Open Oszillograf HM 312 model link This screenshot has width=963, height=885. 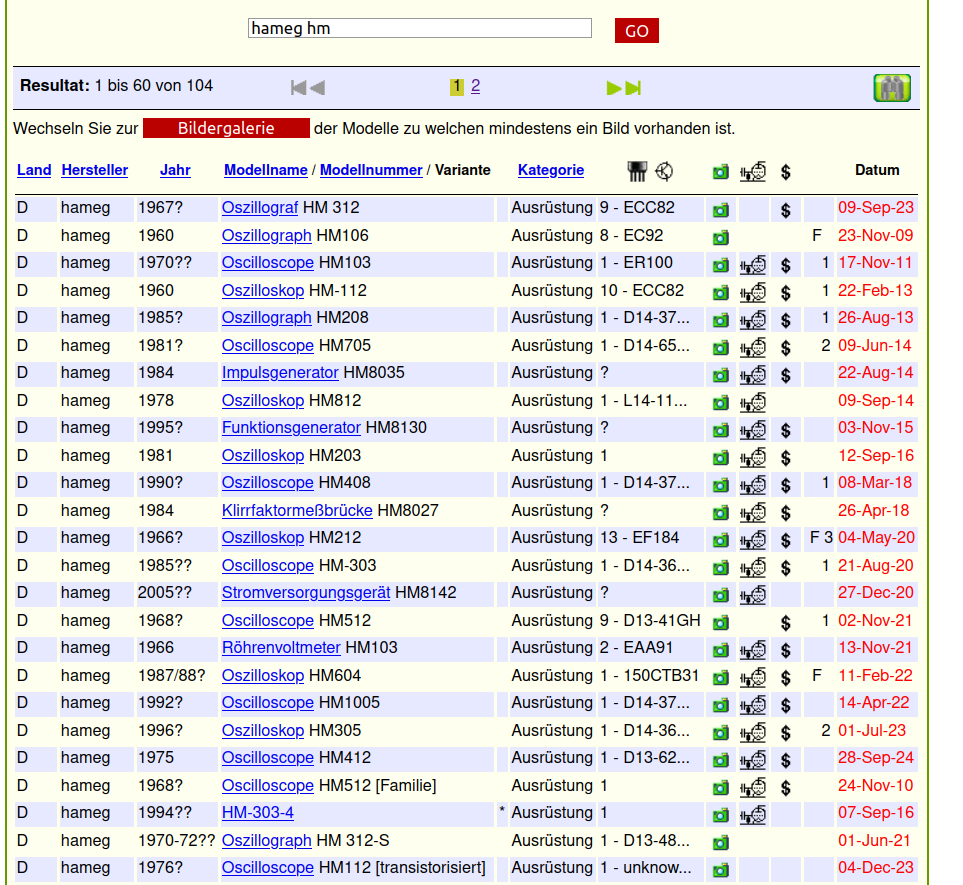[260, 208]
